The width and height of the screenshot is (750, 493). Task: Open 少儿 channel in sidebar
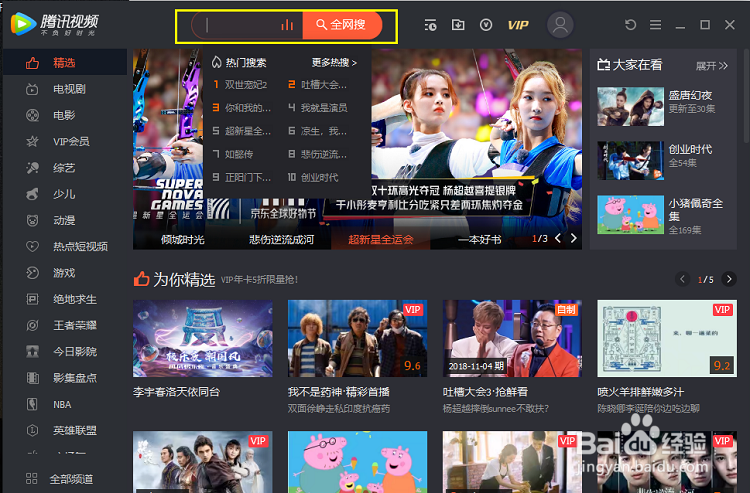pos(65,194)
